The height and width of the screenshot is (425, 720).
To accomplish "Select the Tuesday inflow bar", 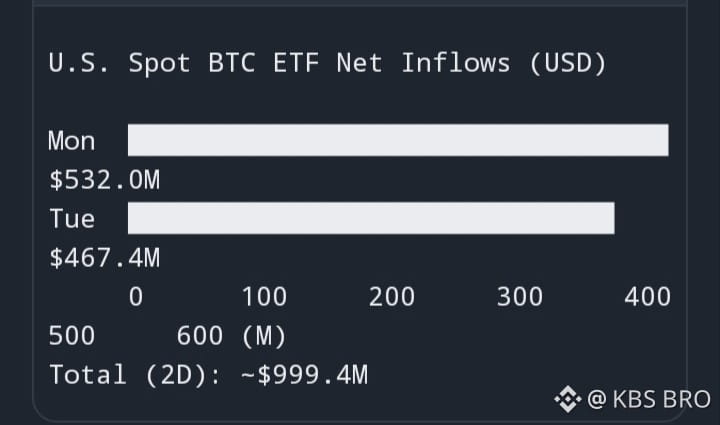I will point(371,218).
